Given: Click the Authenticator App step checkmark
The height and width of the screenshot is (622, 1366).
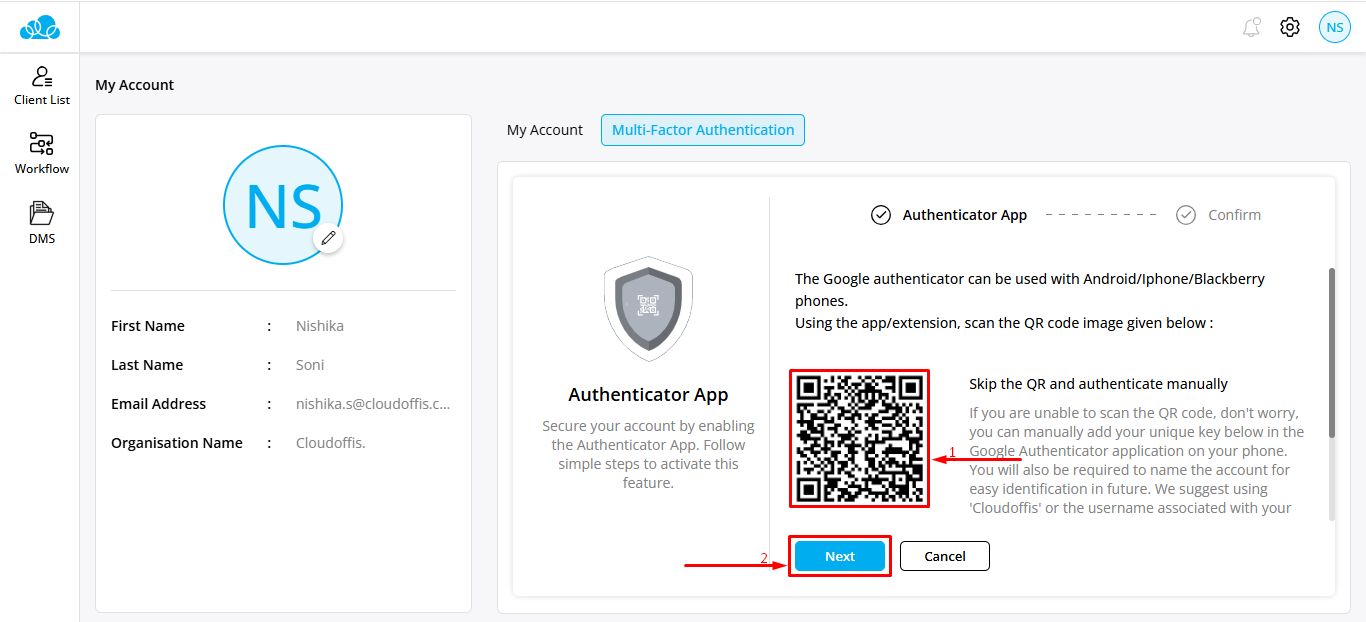Looking at the screenshot, I should (880, 215).
